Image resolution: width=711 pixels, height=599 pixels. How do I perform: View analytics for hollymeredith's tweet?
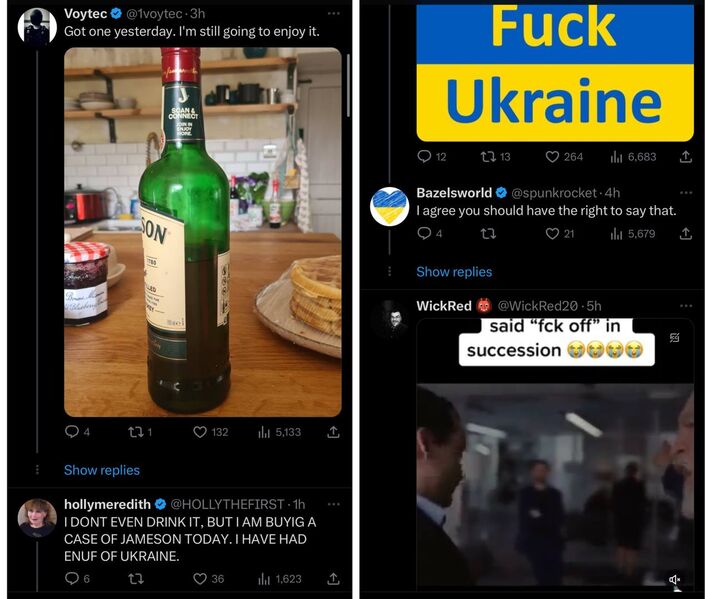(x=280, y=579)
